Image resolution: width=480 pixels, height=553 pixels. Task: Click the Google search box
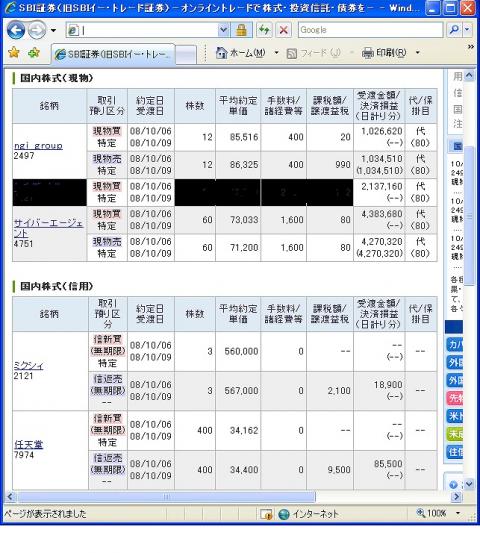(370, 30)
